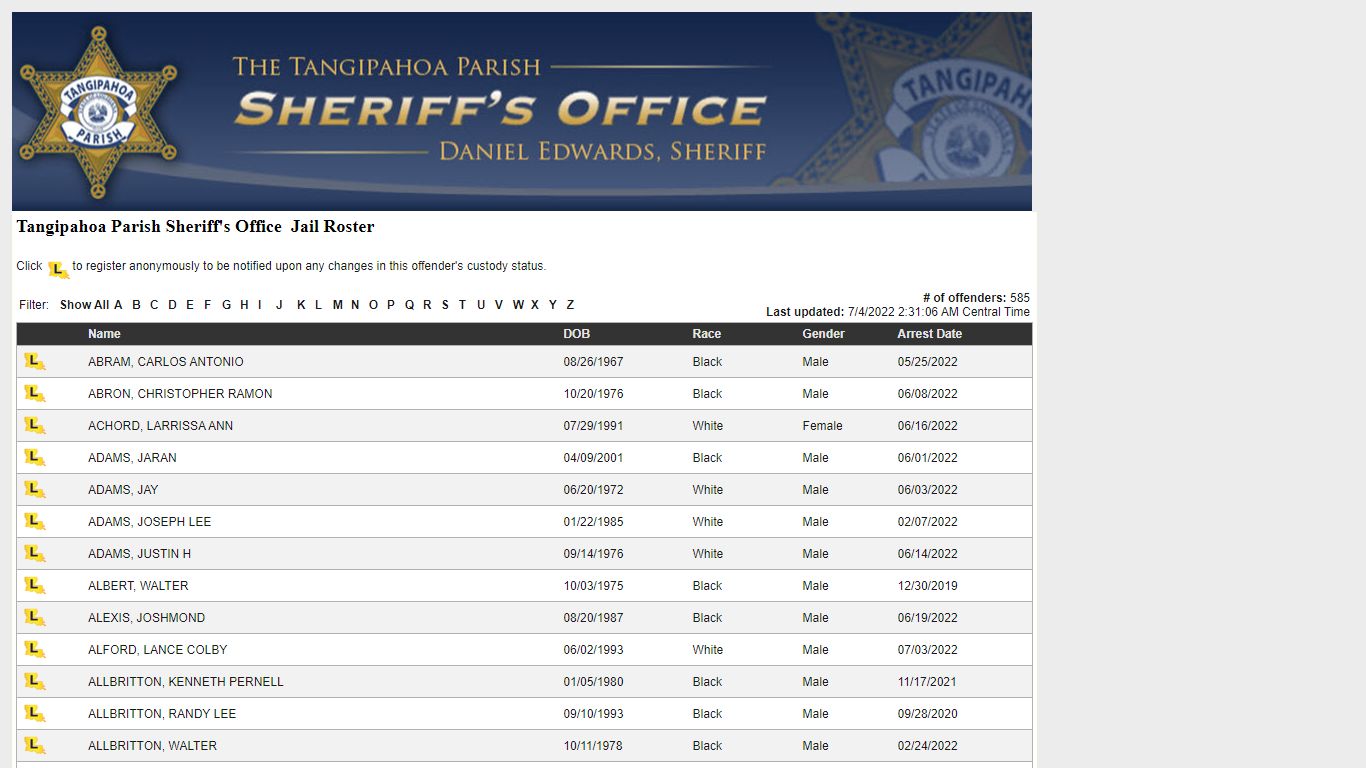The width and height of the screenshot is (1366, 768).
Task: Filter offenders by letter R
Action: [427, 305]
